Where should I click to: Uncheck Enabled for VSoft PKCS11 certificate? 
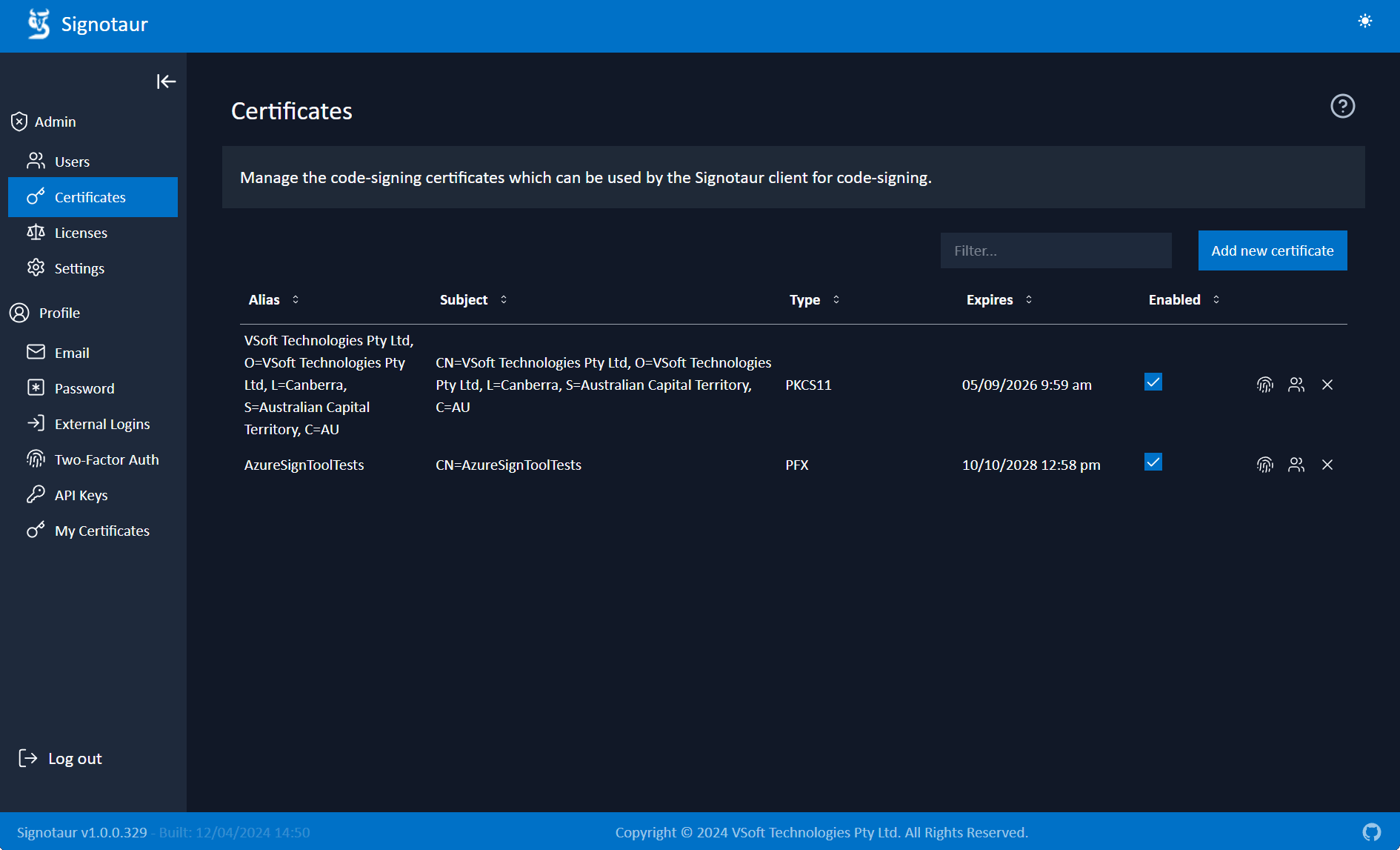click(1153, 382)
